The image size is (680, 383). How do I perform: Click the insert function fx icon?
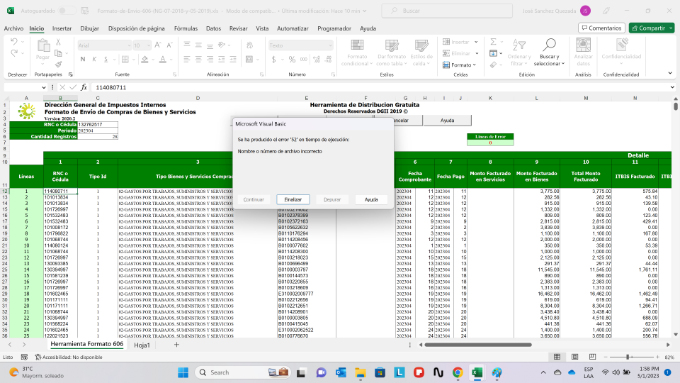[x=84, y=88]
